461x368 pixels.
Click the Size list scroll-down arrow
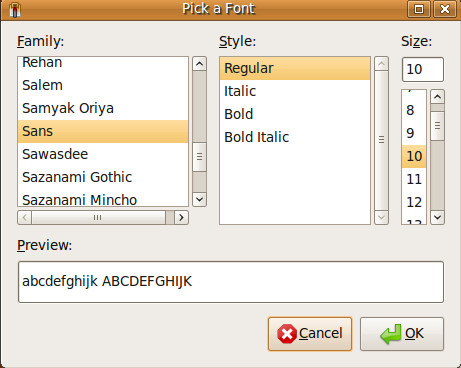point(437,218)
